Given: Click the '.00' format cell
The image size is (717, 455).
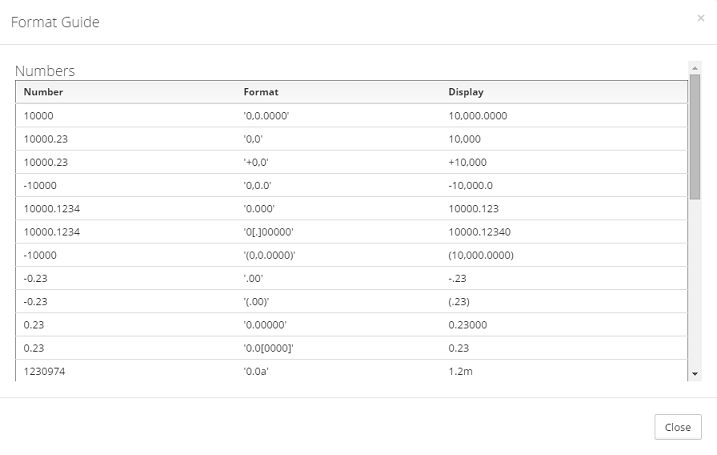Looking at the screenshot, I should (x=253, y=278).
